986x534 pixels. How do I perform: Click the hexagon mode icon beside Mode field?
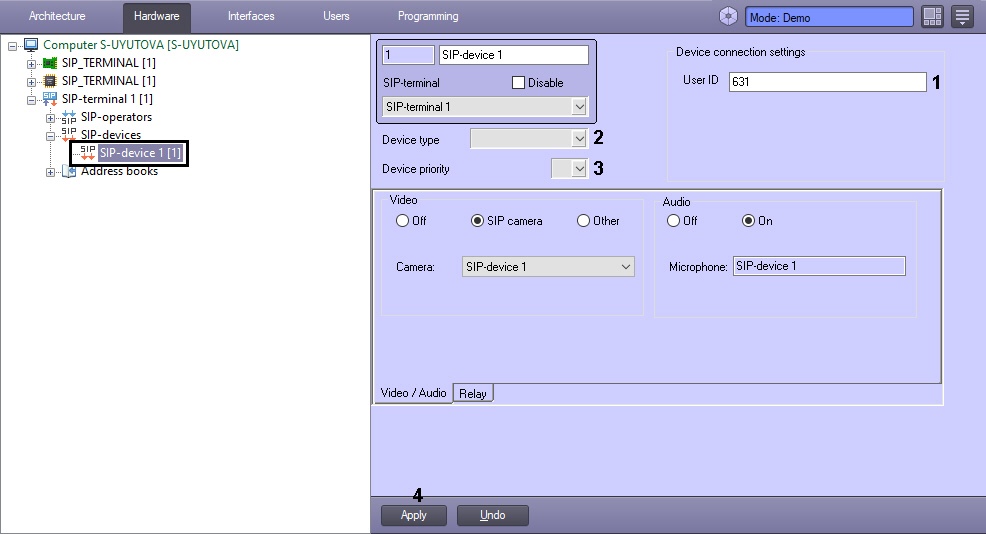tap(728, 17)
